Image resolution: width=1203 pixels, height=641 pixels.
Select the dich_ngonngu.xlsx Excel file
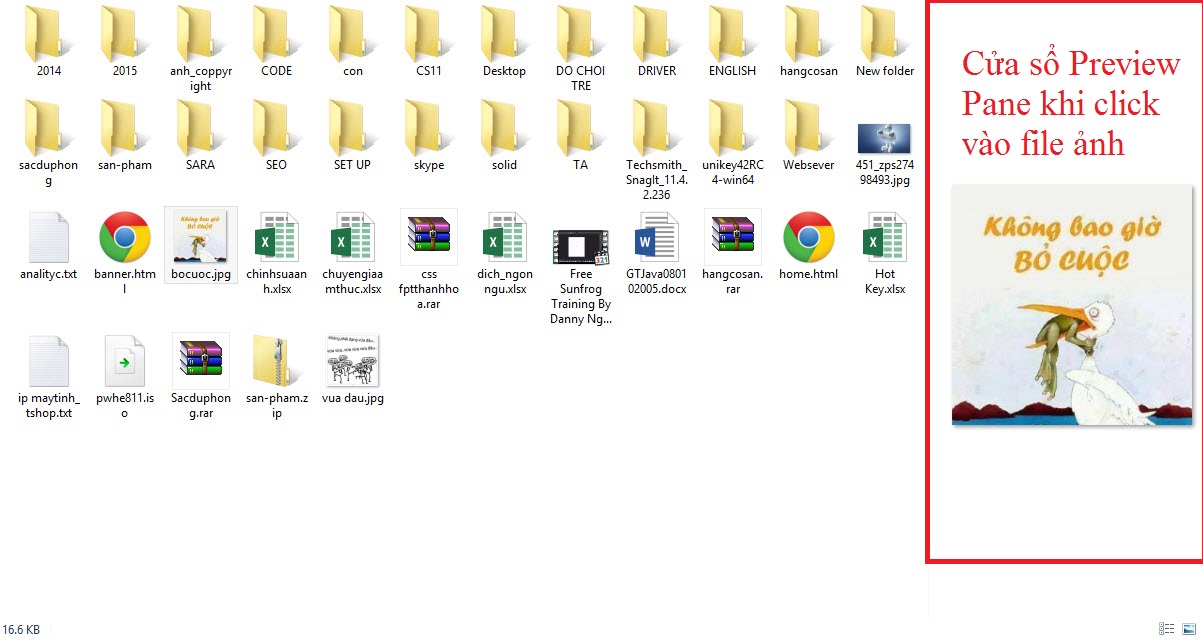tap(504, 253)
